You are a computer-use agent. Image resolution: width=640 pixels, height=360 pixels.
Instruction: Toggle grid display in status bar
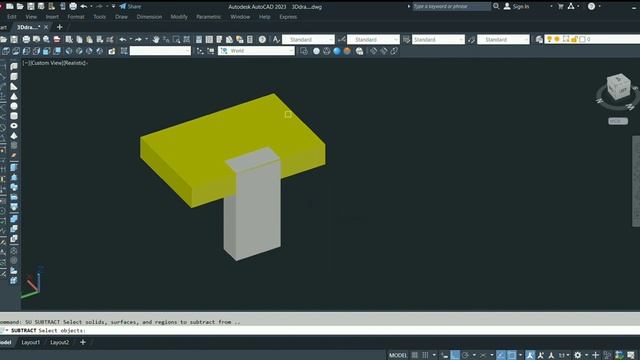(x=415, y=355)
